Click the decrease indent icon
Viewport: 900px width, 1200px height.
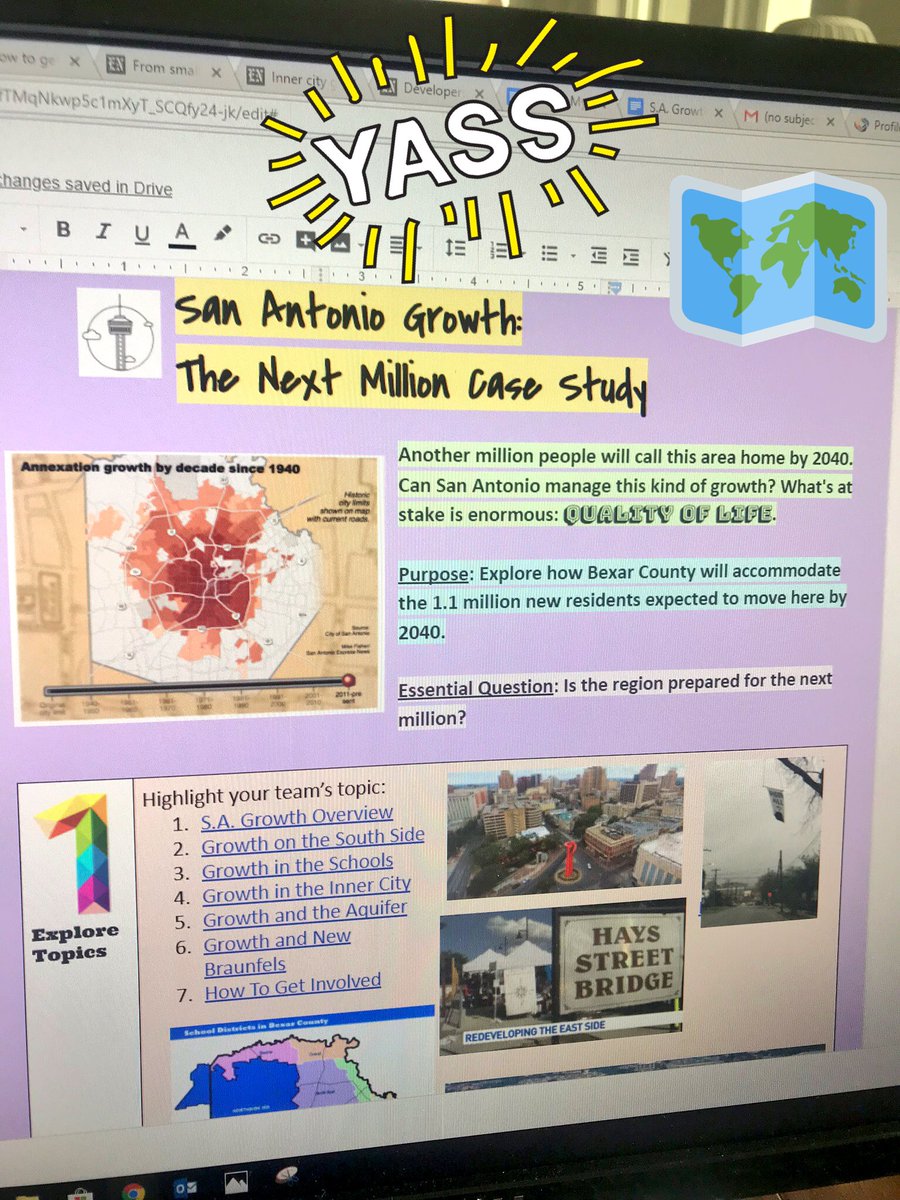tap(598, 255)
